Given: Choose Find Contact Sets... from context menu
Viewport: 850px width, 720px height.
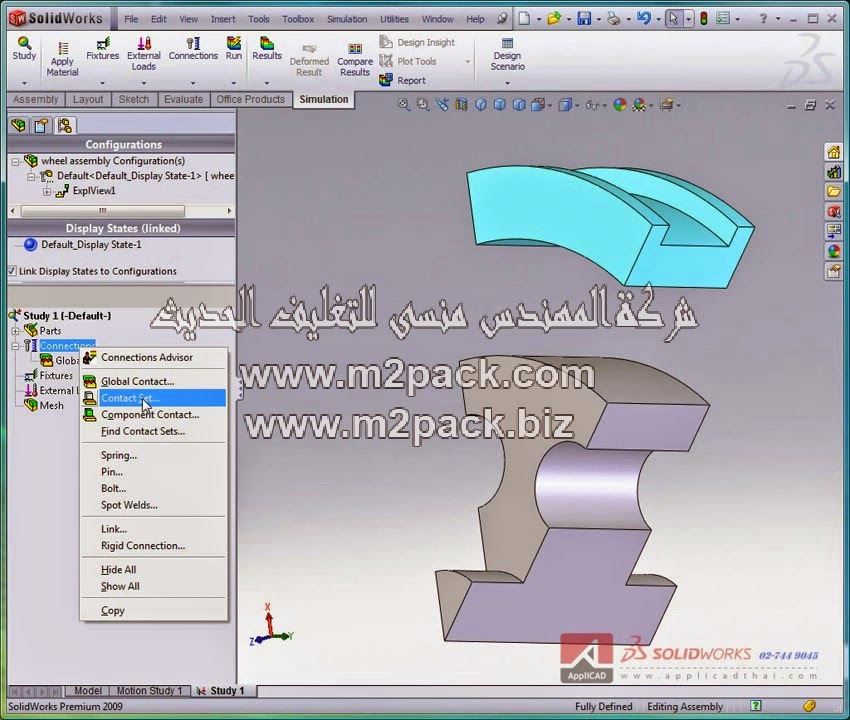Looking at the screenshot, I should click(143, 432).
